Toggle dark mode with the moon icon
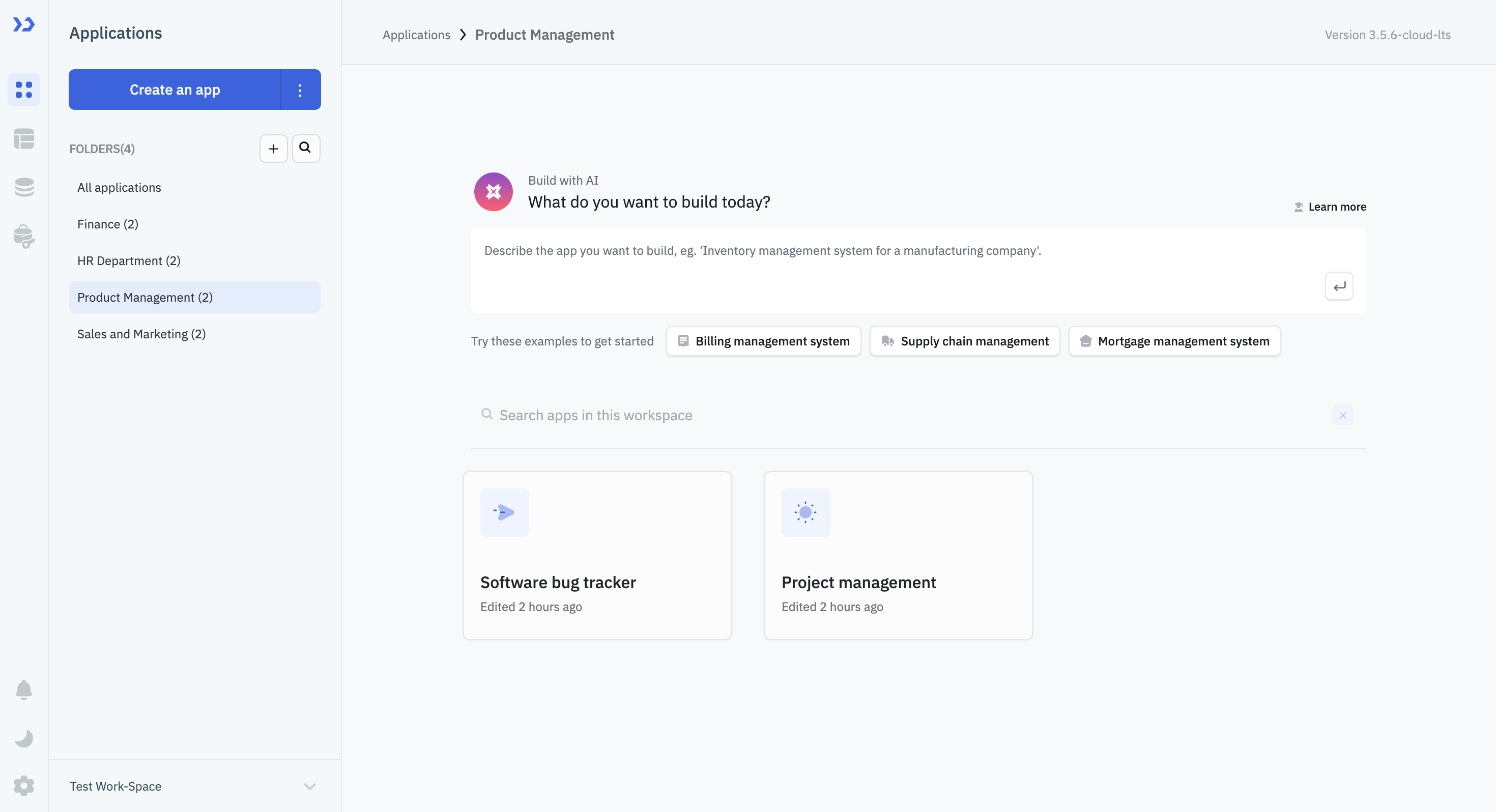Viewport: 1496px width, 812px height. (24, 738)
